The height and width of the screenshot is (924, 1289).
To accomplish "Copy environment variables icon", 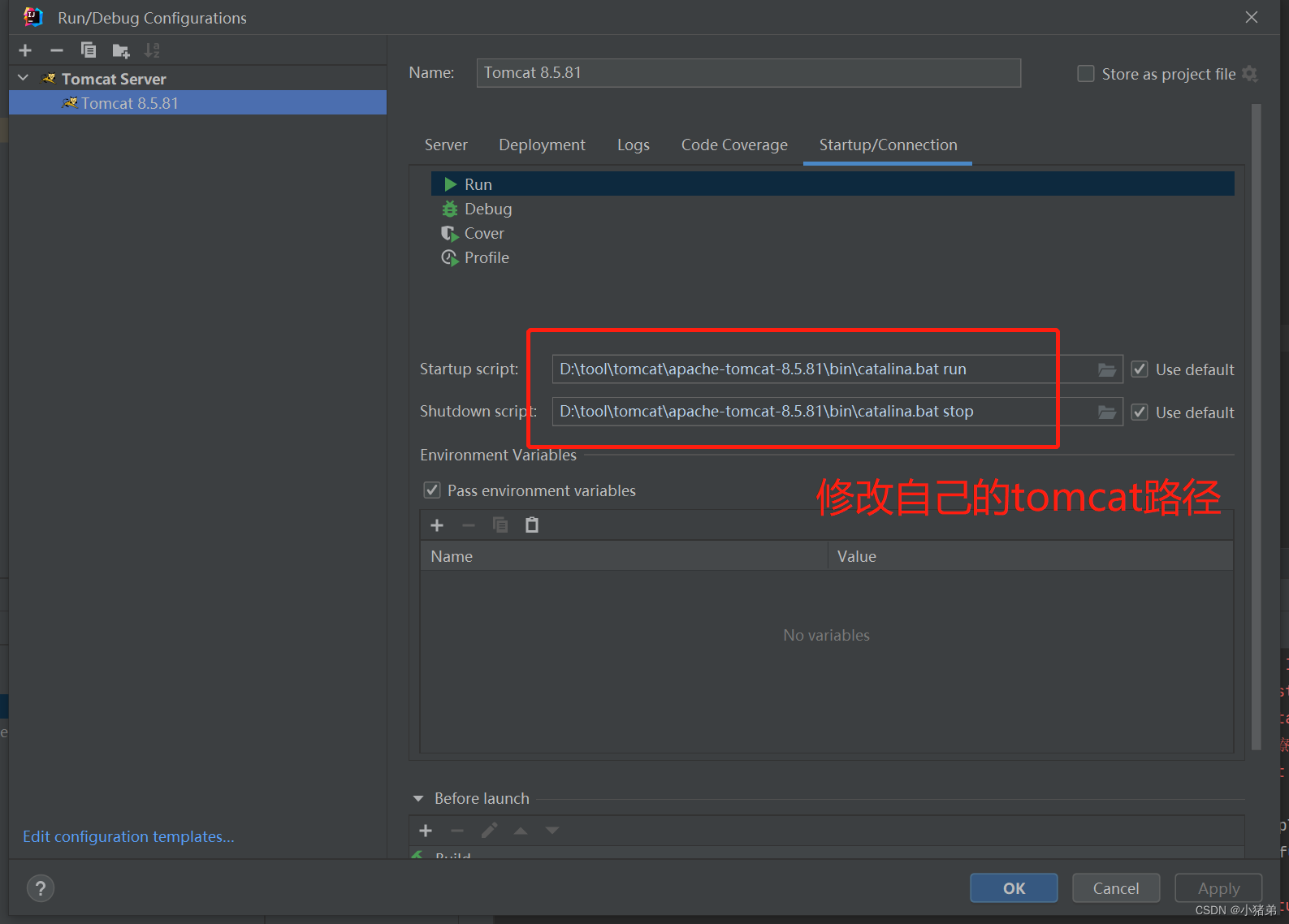I will click(500, 525).
